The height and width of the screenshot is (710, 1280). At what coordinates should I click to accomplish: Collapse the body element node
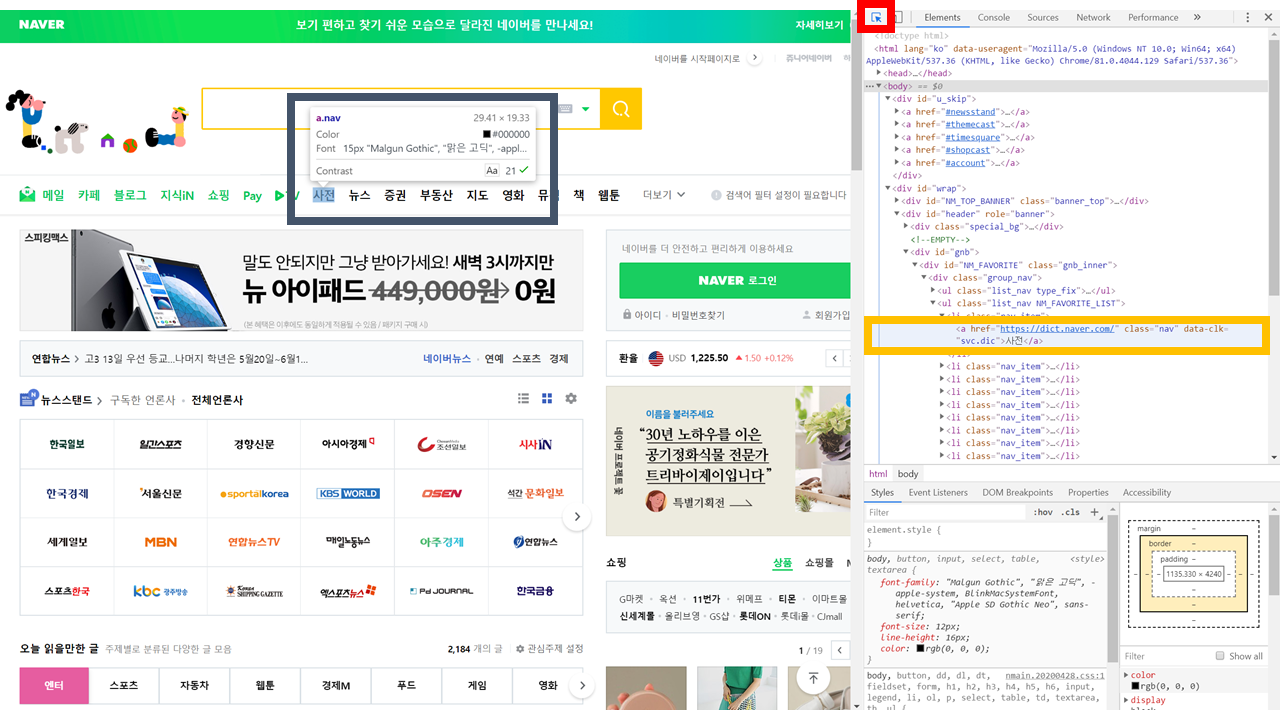[x=879, y=86]
